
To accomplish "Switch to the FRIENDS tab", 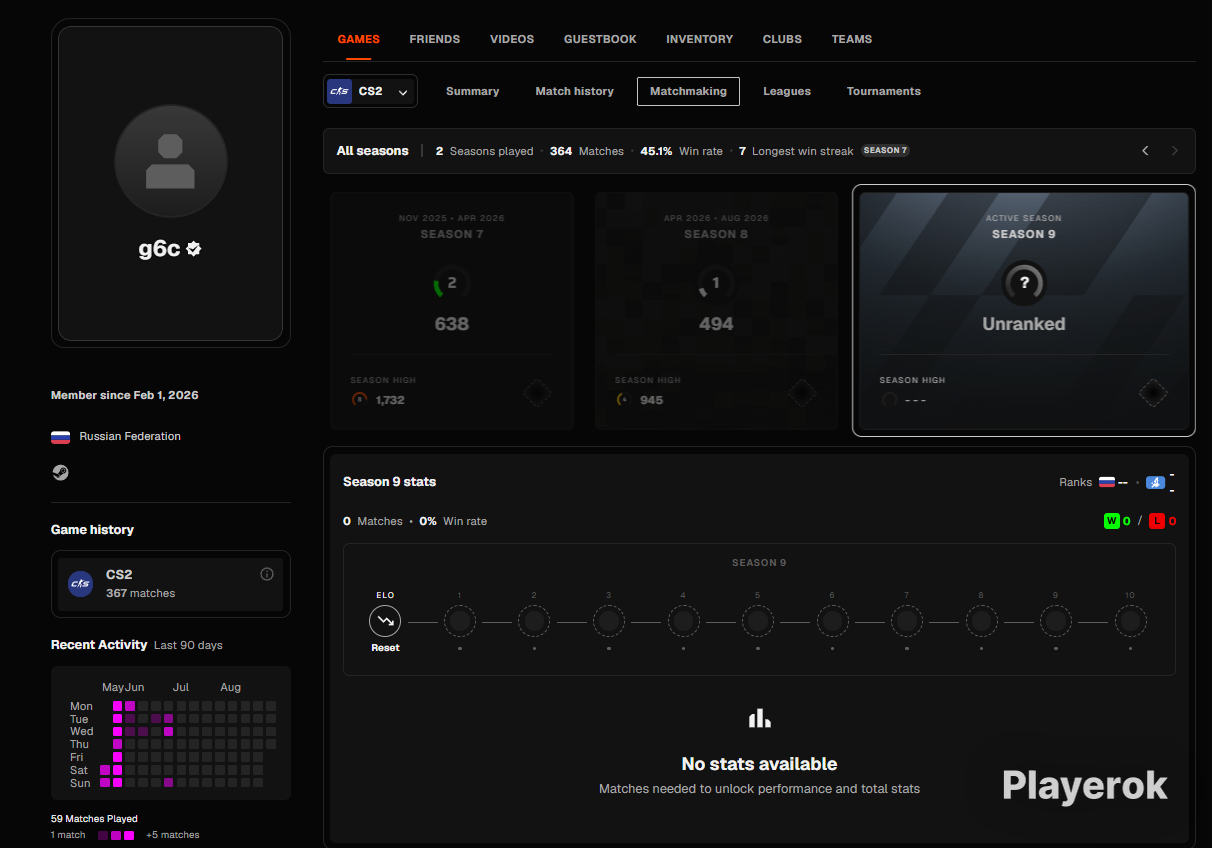I will (x=435, y=39).
